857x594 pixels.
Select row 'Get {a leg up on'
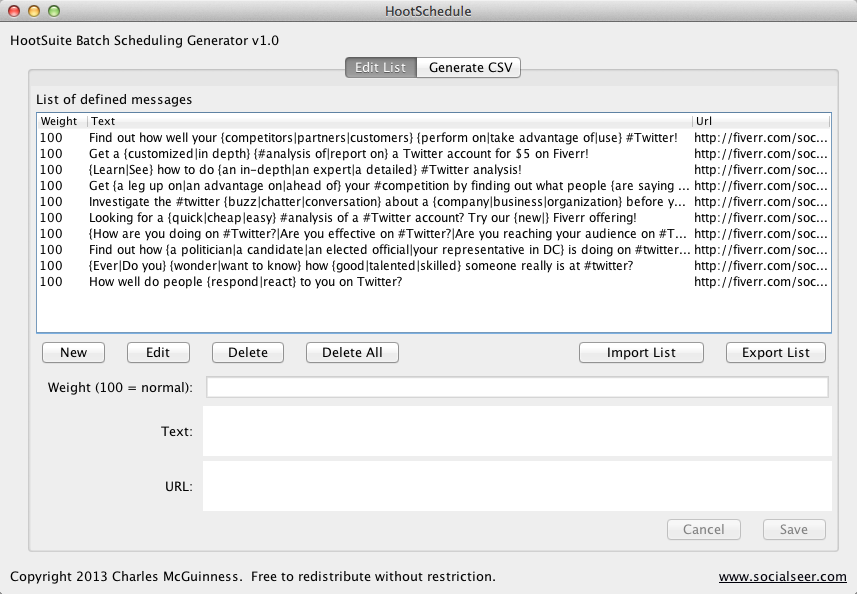tap(433, 186)
